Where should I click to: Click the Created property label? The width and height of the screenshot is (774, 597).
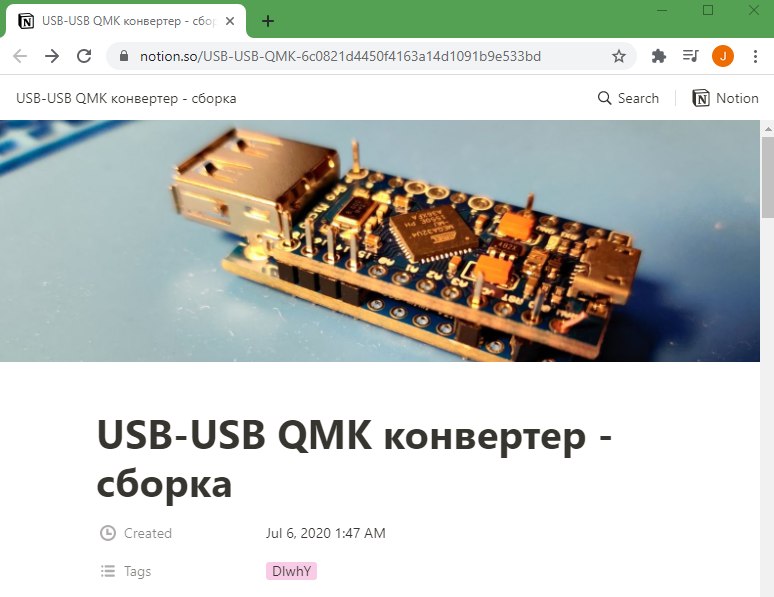[x=148, y=533]
